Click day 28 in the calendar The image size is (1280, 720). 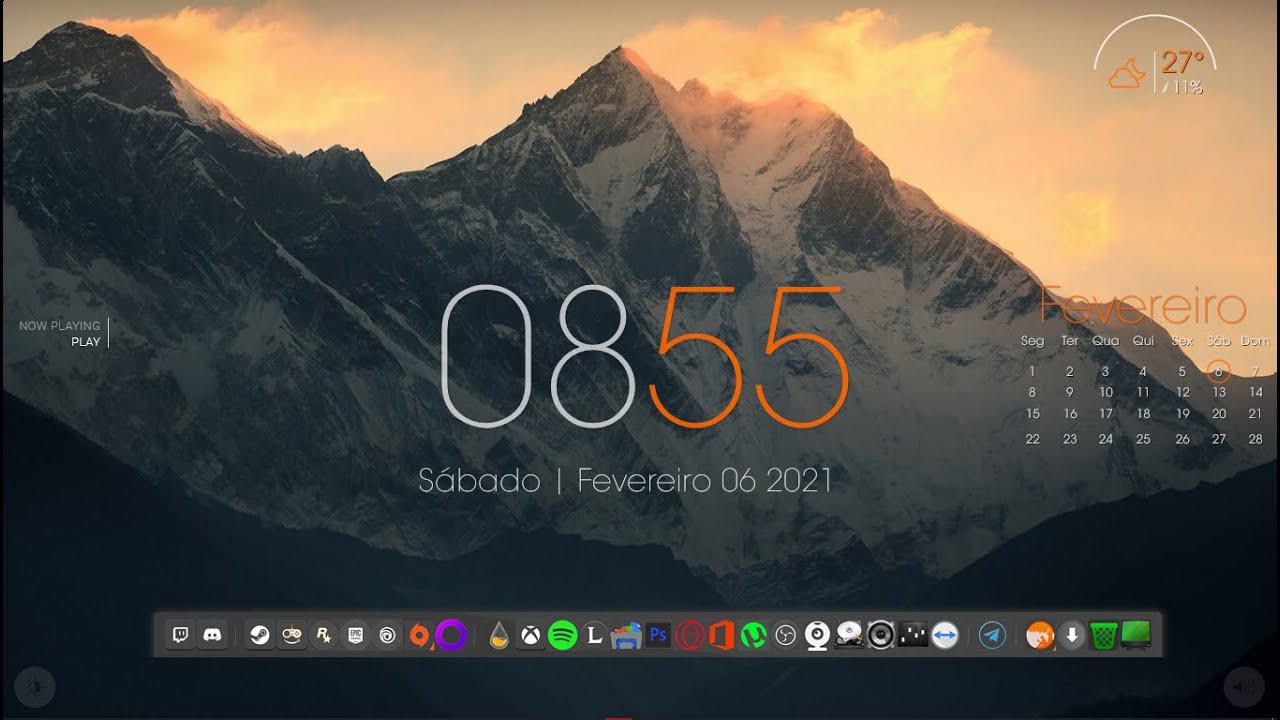[x=1256, y=439]
